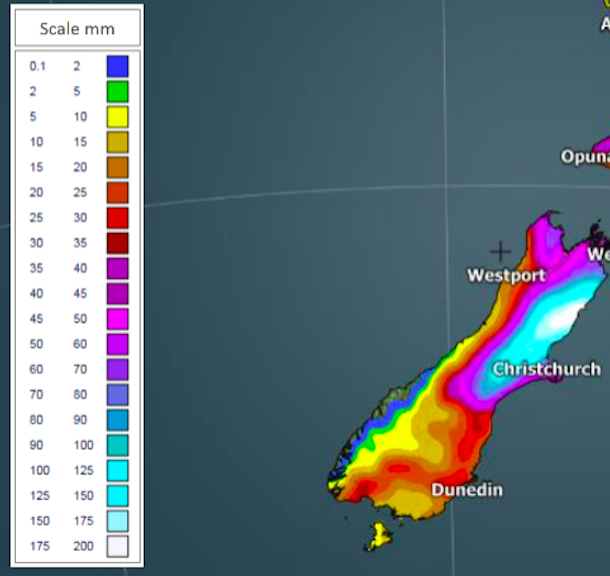Select the purple 60–70 mm swatch
The width and height of the screenshot is (610, 576).
pos(117,369)
